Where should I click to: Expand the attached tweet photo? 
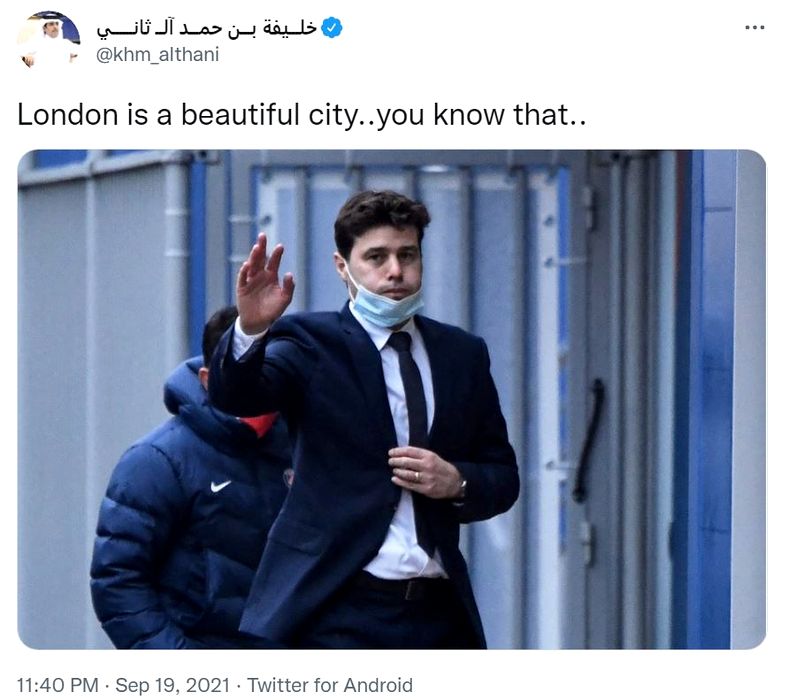click(391, 399)
